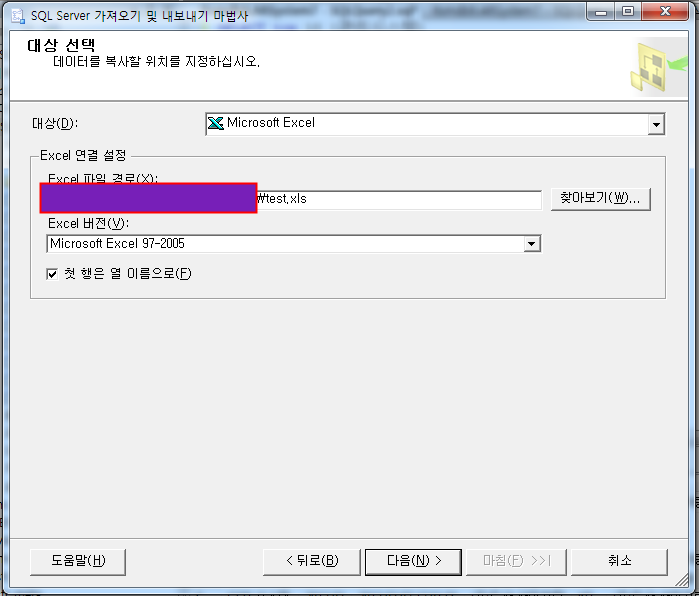Close the import export wizard window
This screenshot has height=596, width=699.
click(665, 12)
